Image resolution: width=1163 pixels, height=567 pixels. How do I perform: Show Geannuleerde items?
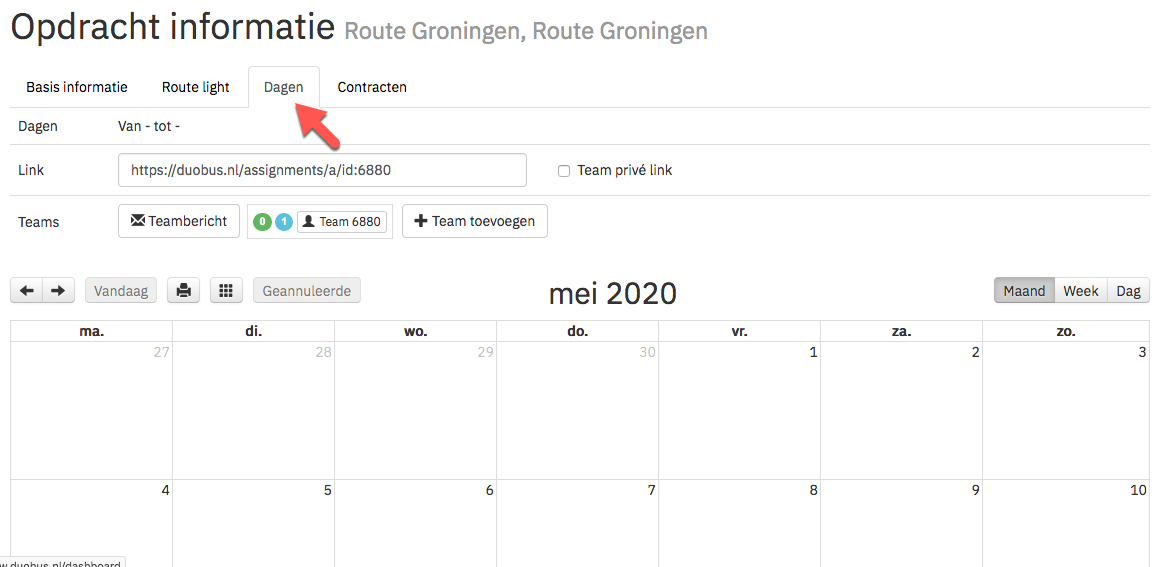coord(307,290)
